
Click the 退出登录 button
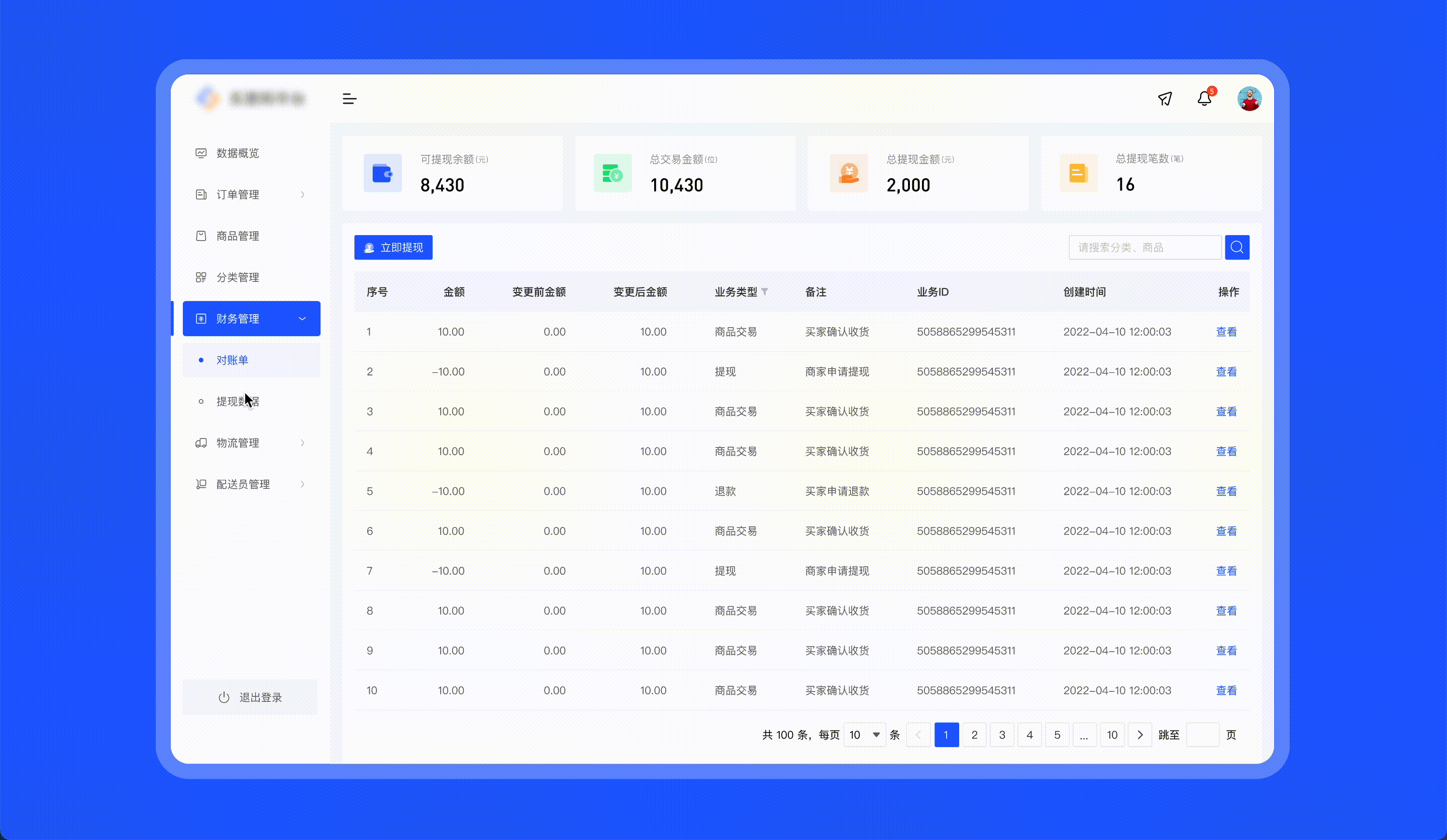pos(250,697)
